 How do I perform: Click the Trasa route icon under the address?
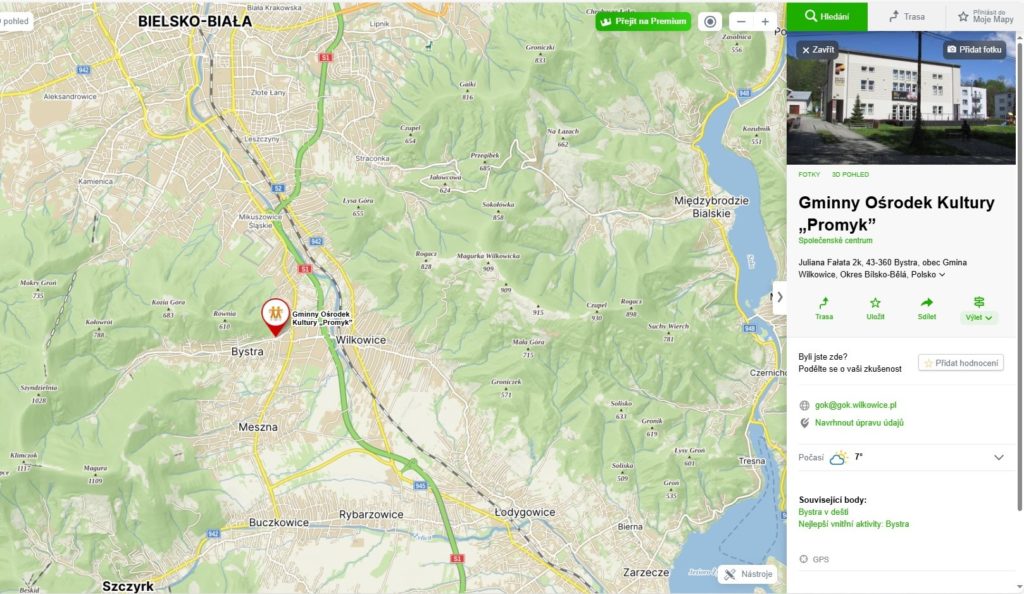pos(824,308)
